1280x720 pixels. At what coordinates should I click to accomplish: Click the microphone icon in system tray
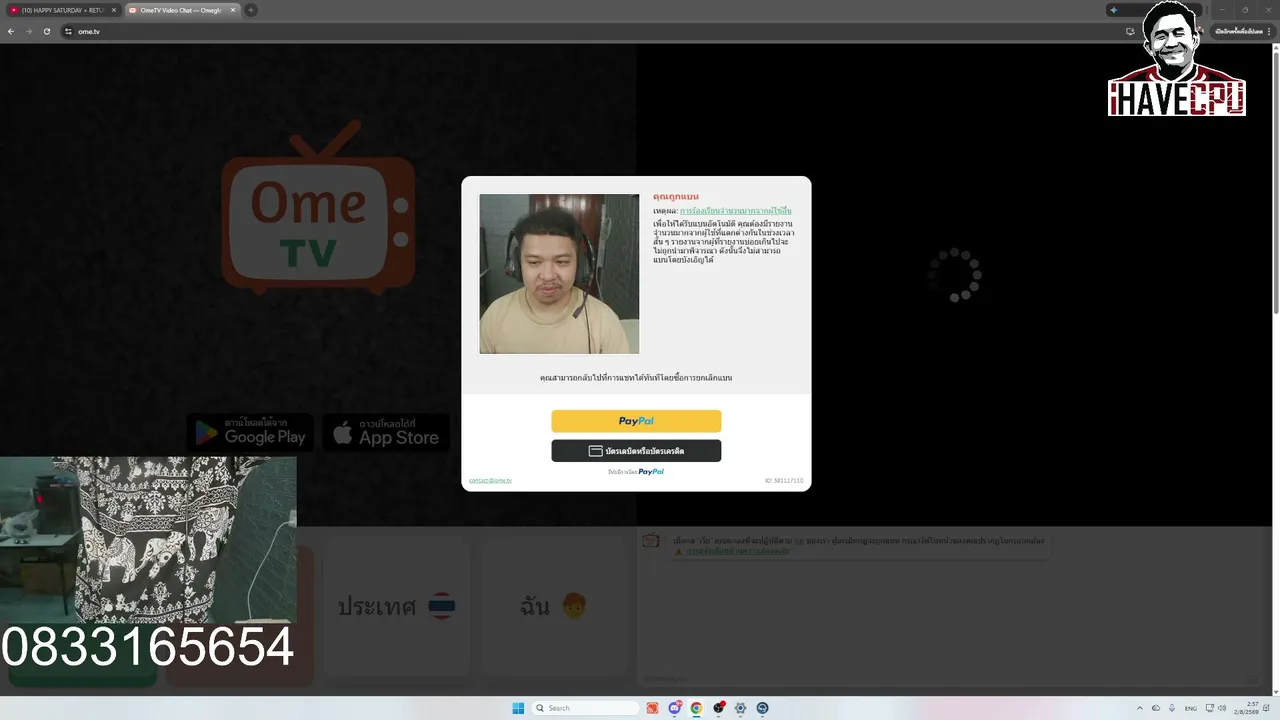pyautogui.click(x=1172, y=708)
